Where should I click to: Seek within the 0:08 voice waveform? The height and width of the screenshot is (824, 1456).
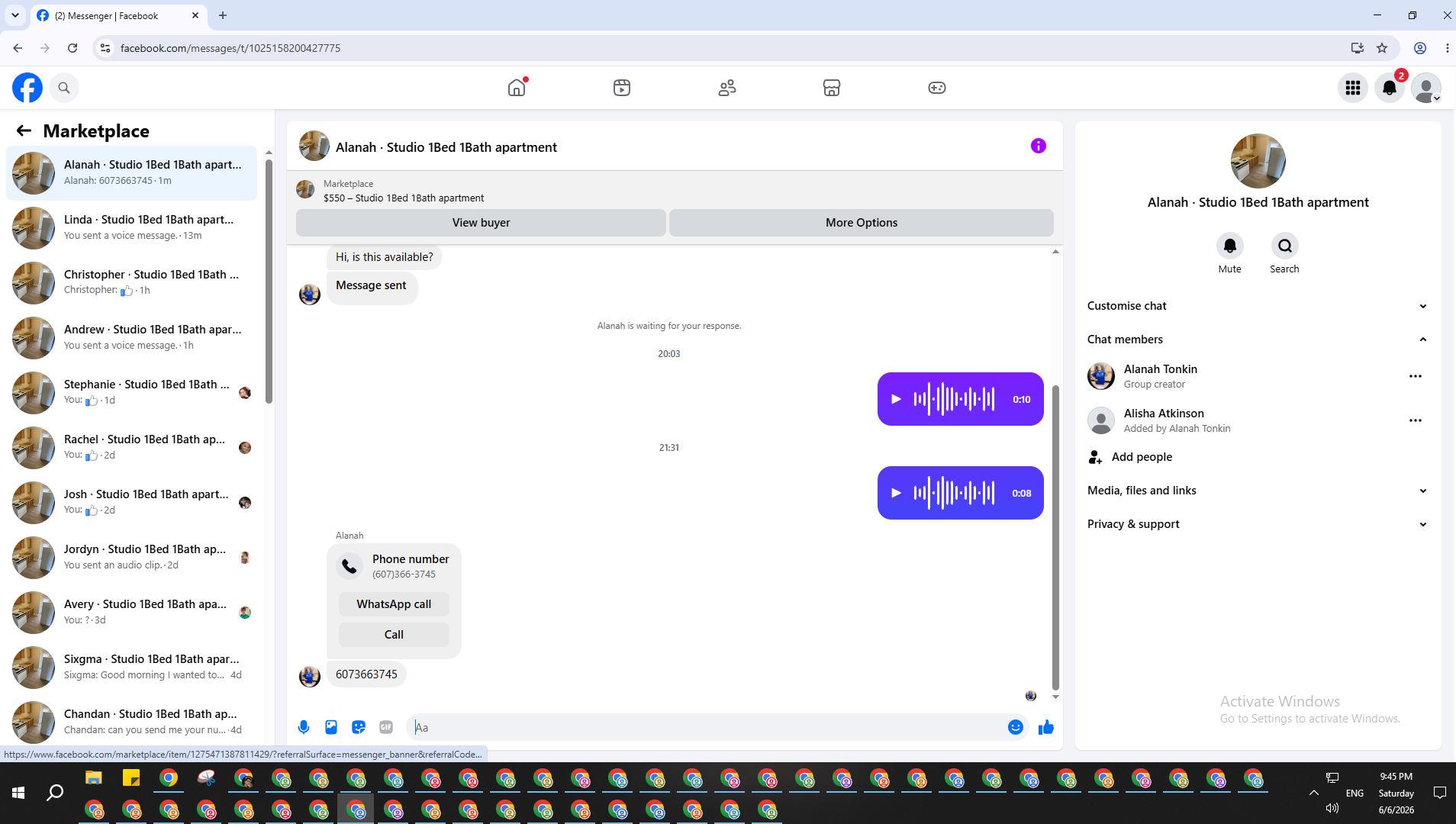pos(955,493)
